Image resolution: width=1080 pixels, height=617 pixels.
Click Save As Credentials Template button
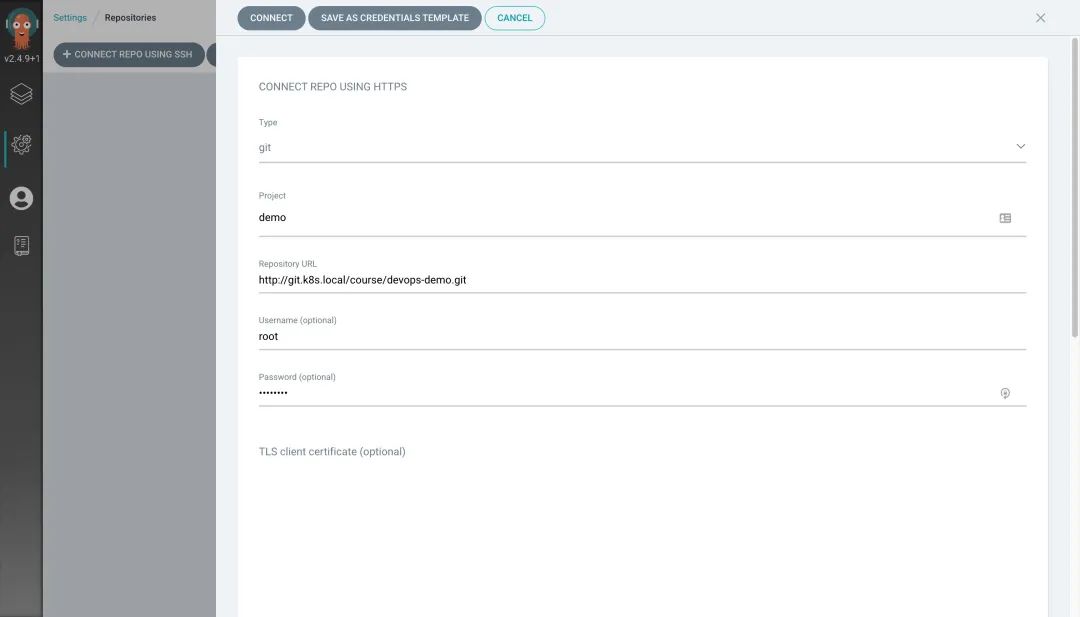click(x=395, y=18)
